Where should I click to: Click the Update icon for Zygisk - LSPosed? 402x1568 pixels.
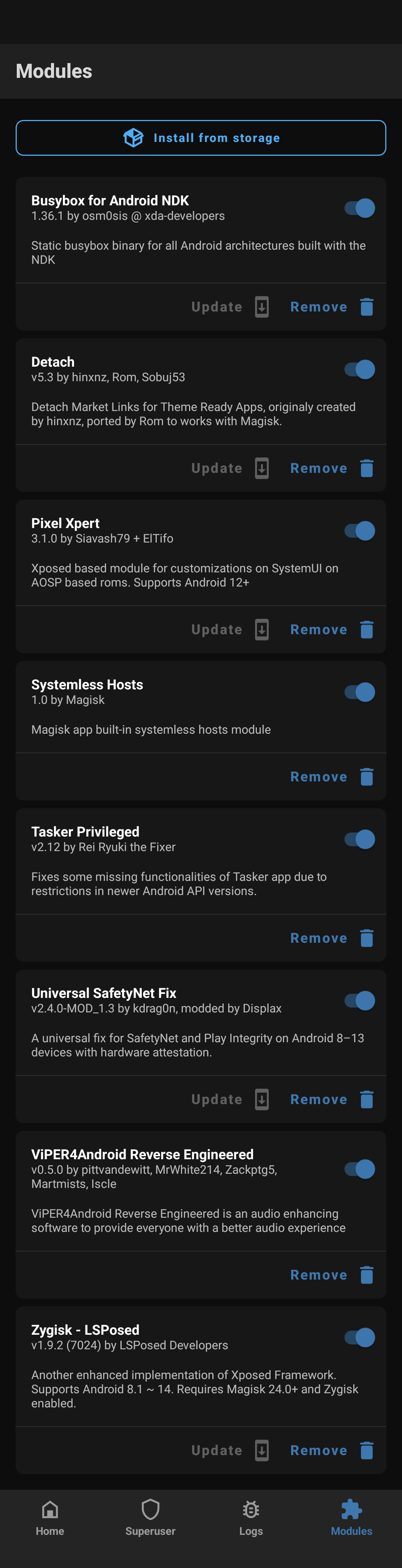(x=262, y=1450)
